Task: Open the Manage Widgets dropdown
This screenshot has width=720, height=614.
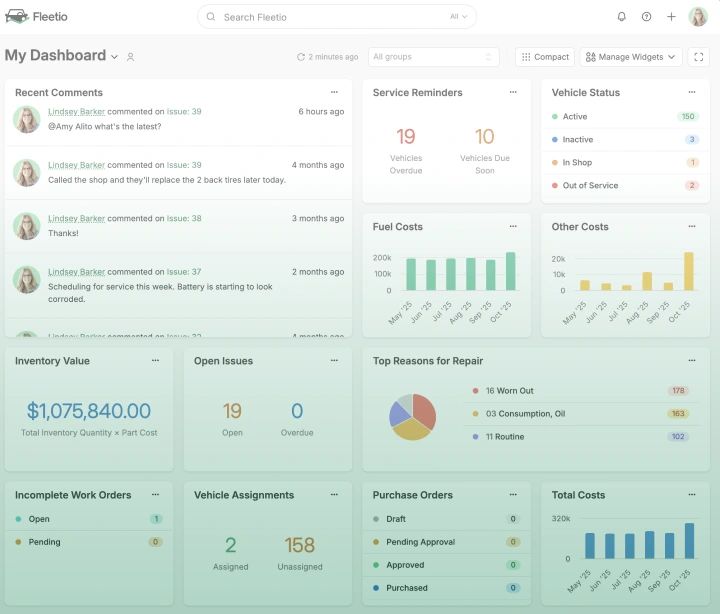Action: tap(631, 57)
